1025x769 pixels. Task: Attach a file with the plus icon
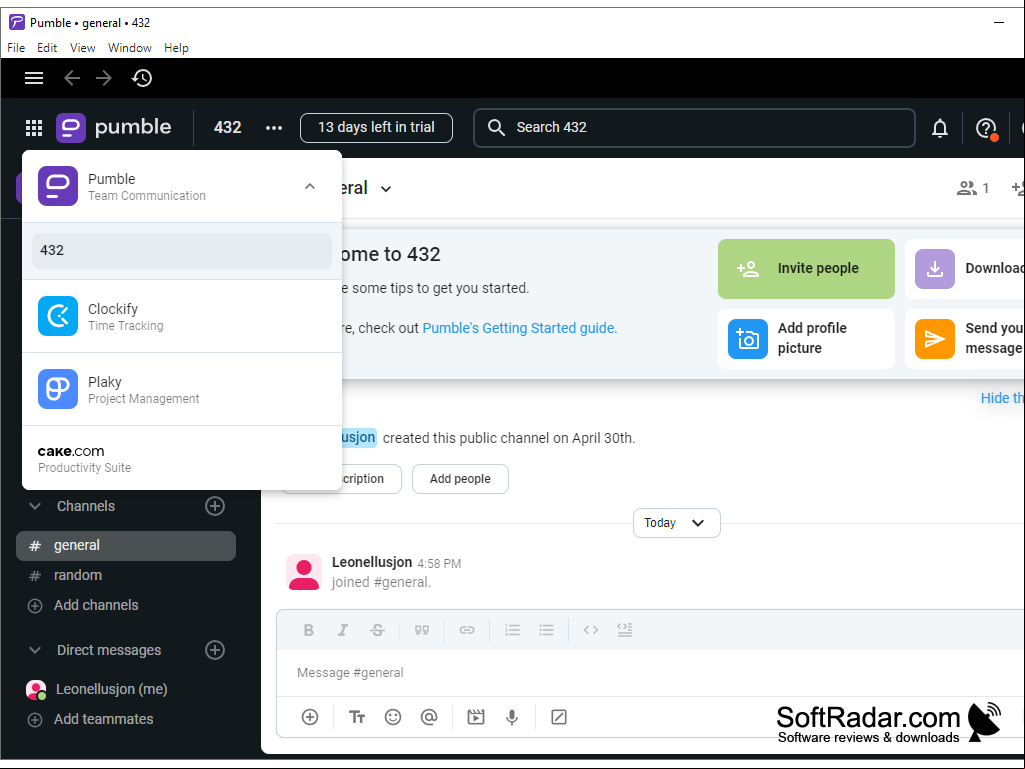[x=310, y=717]
